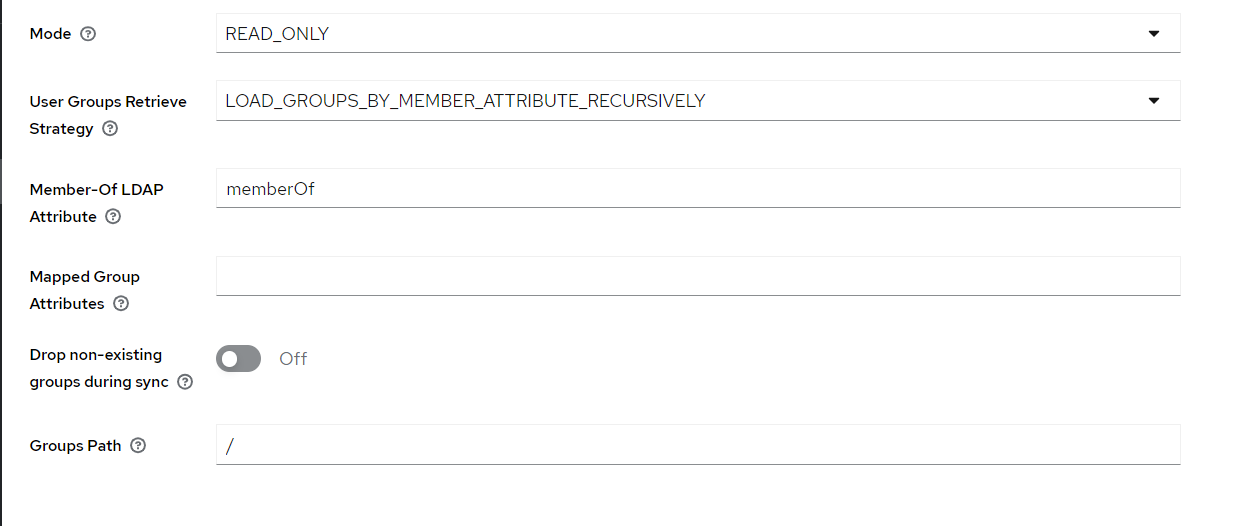Show help for User Groups Retrieve Strategy

click(x=110, y=129)
